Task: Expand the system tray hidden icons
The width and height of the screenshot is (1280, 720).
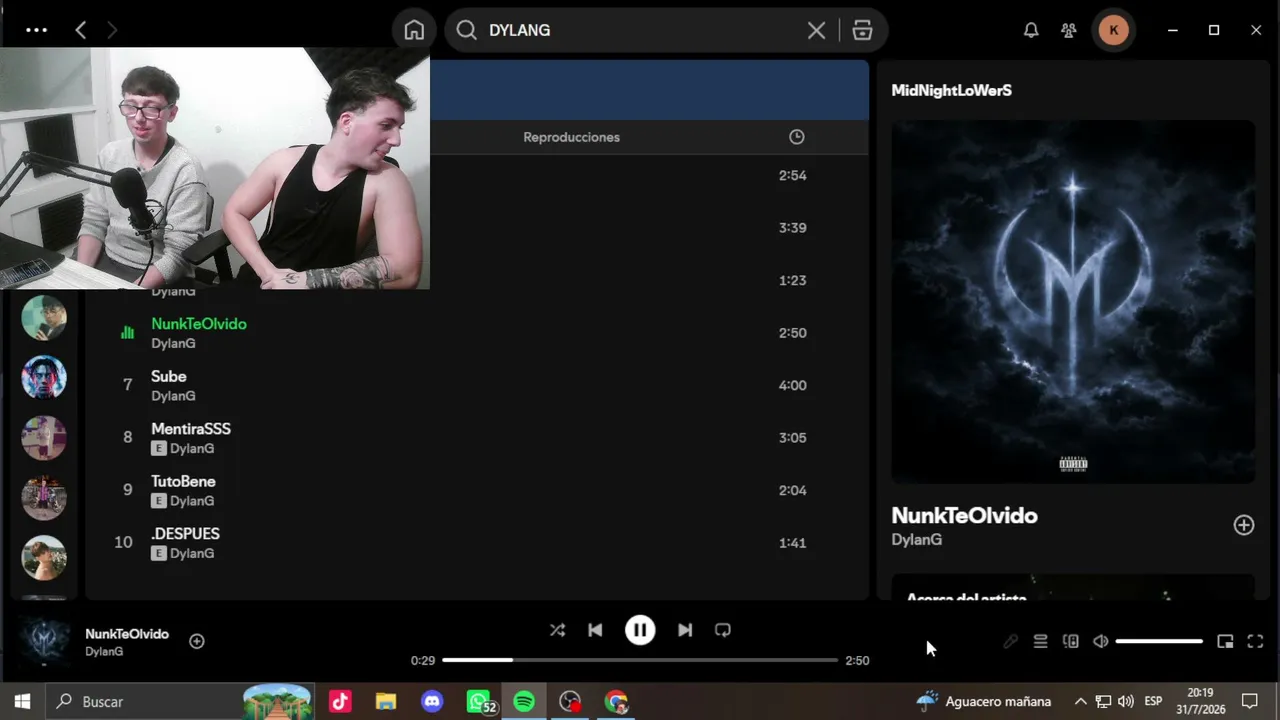Action: pos(1080,701)
